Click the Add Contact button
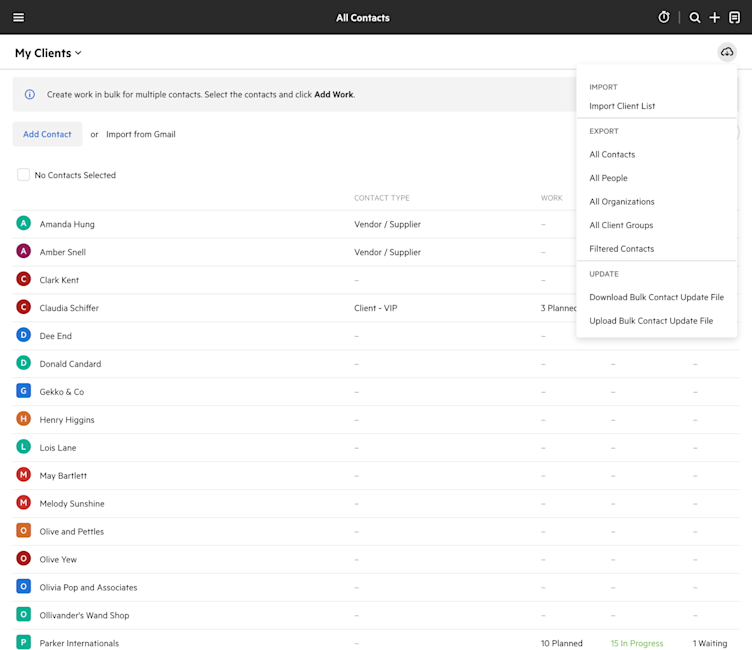 (47, 134)
